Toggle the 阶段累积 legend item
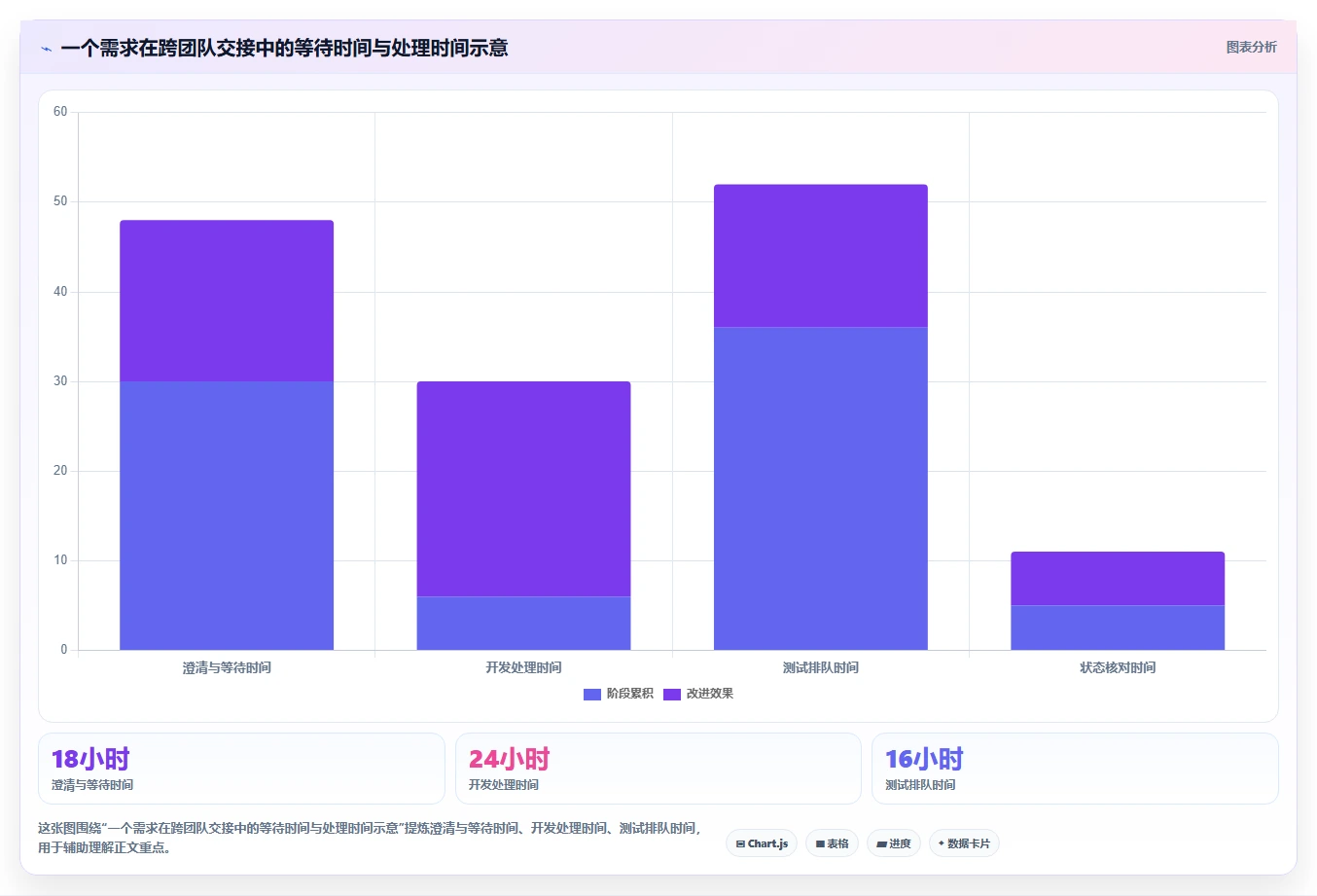The width and height of the screenshot is (1317, 896). (619, 694)
